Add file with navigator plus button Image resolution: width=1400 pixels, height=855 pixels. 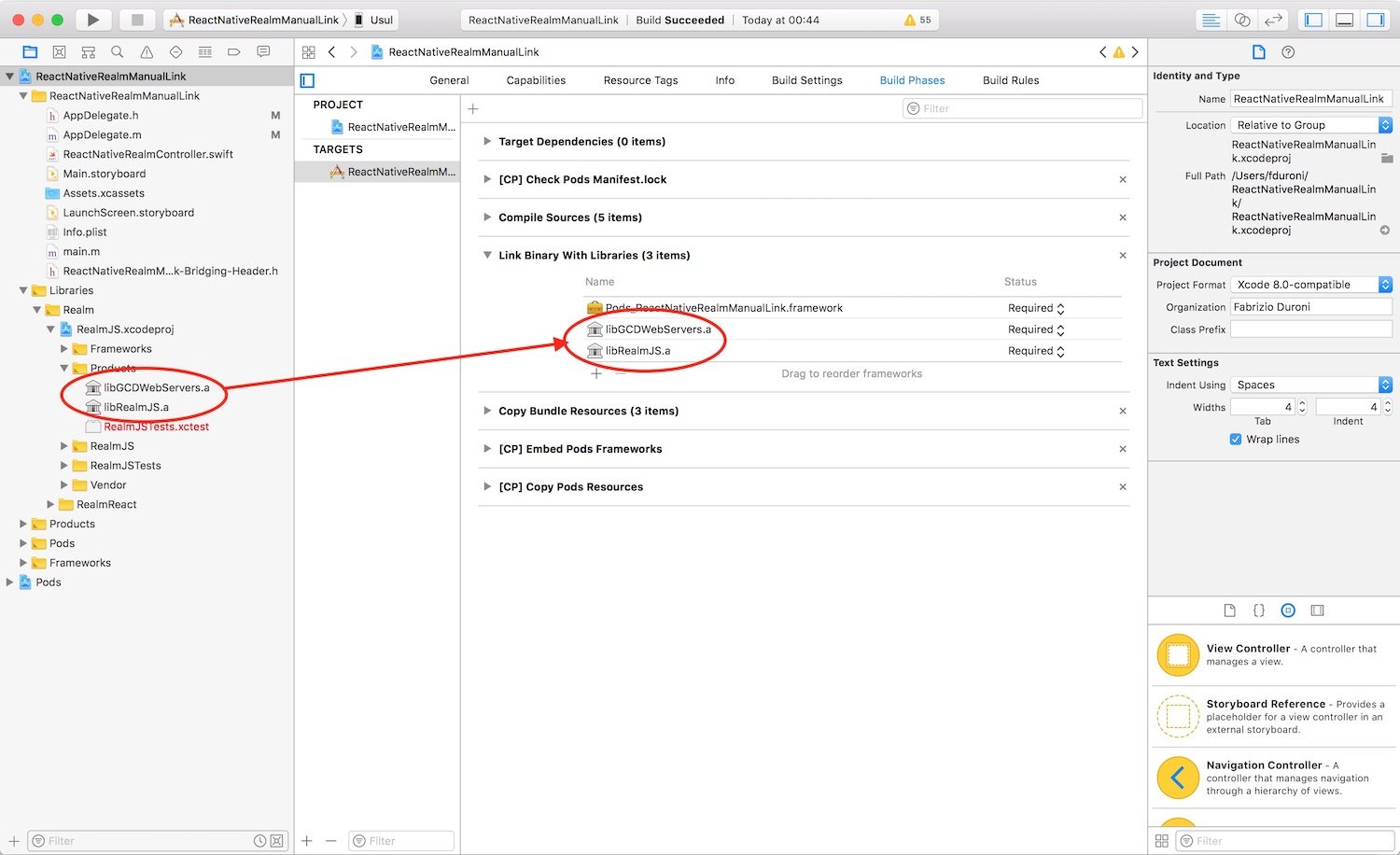click(x=14, y=841)
